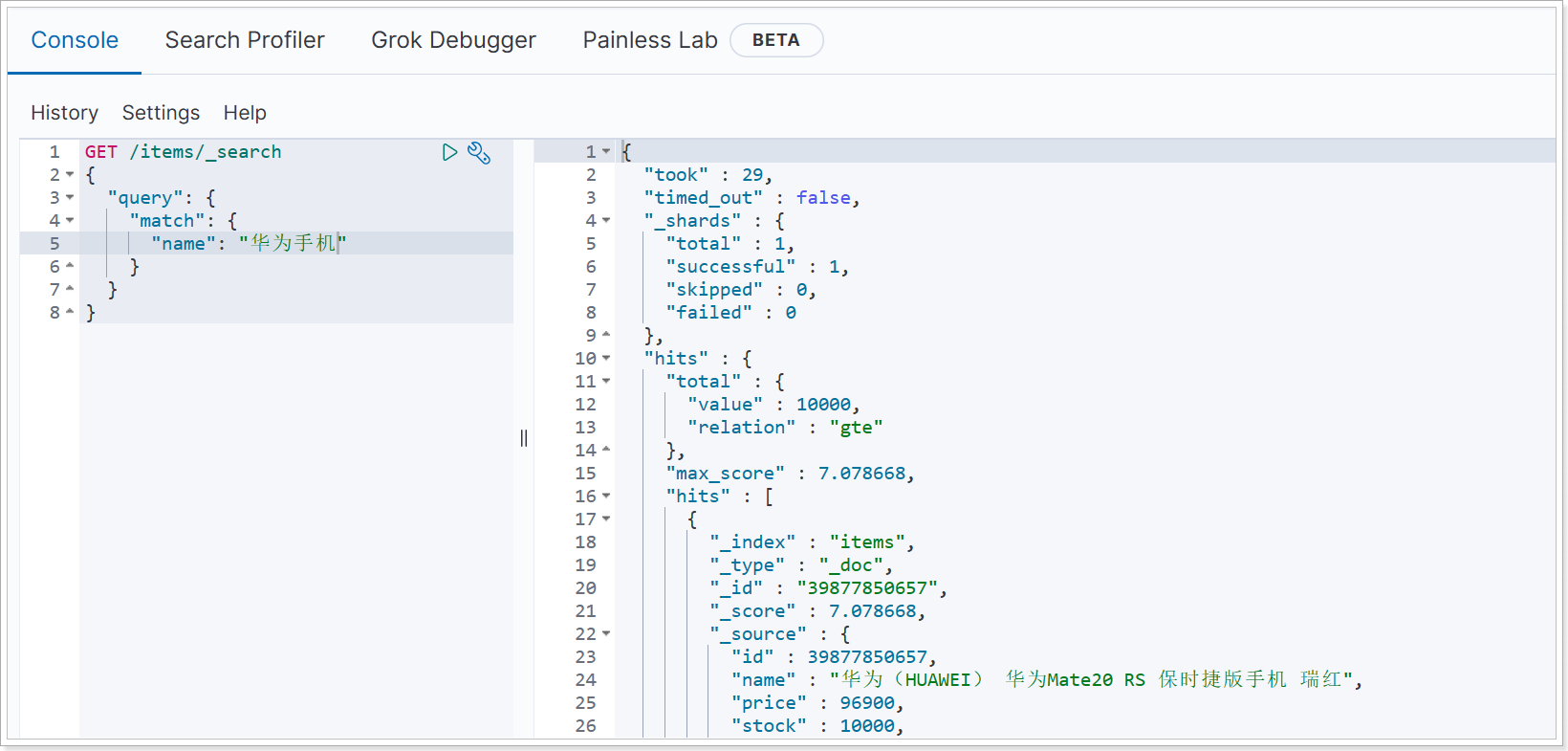Click the editor/response pane divider handle
1568x751 pixels.
[x=524, y=438]
